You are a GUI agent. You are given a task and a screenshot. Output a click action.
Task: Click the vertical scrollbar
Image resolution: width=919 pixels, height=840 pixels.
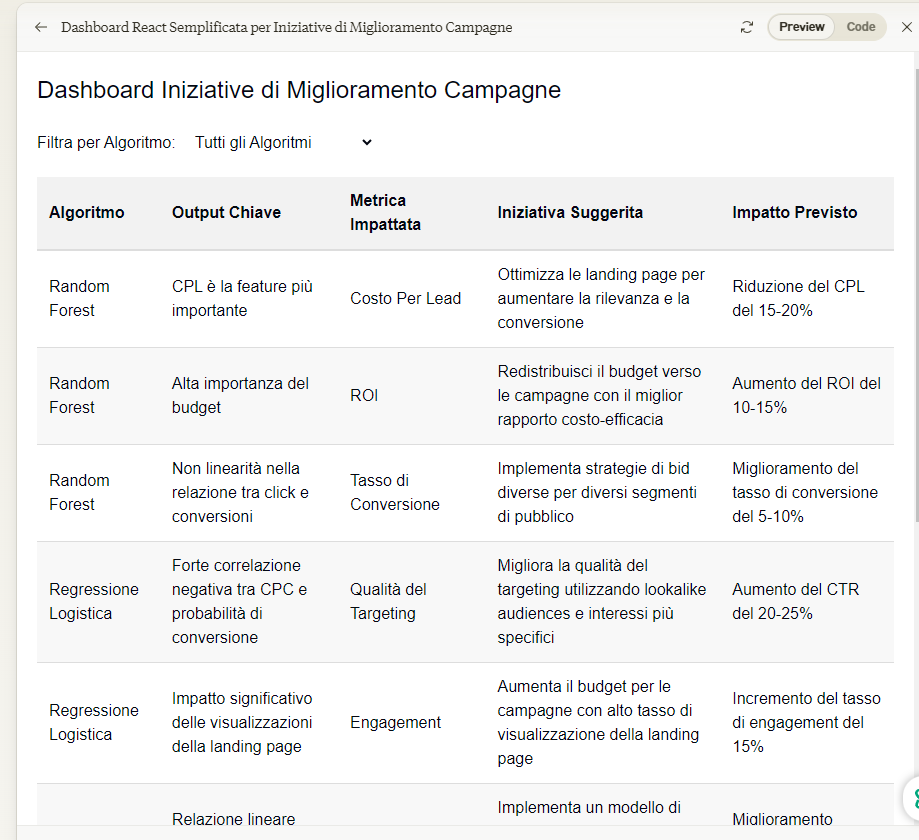[915, 293]
